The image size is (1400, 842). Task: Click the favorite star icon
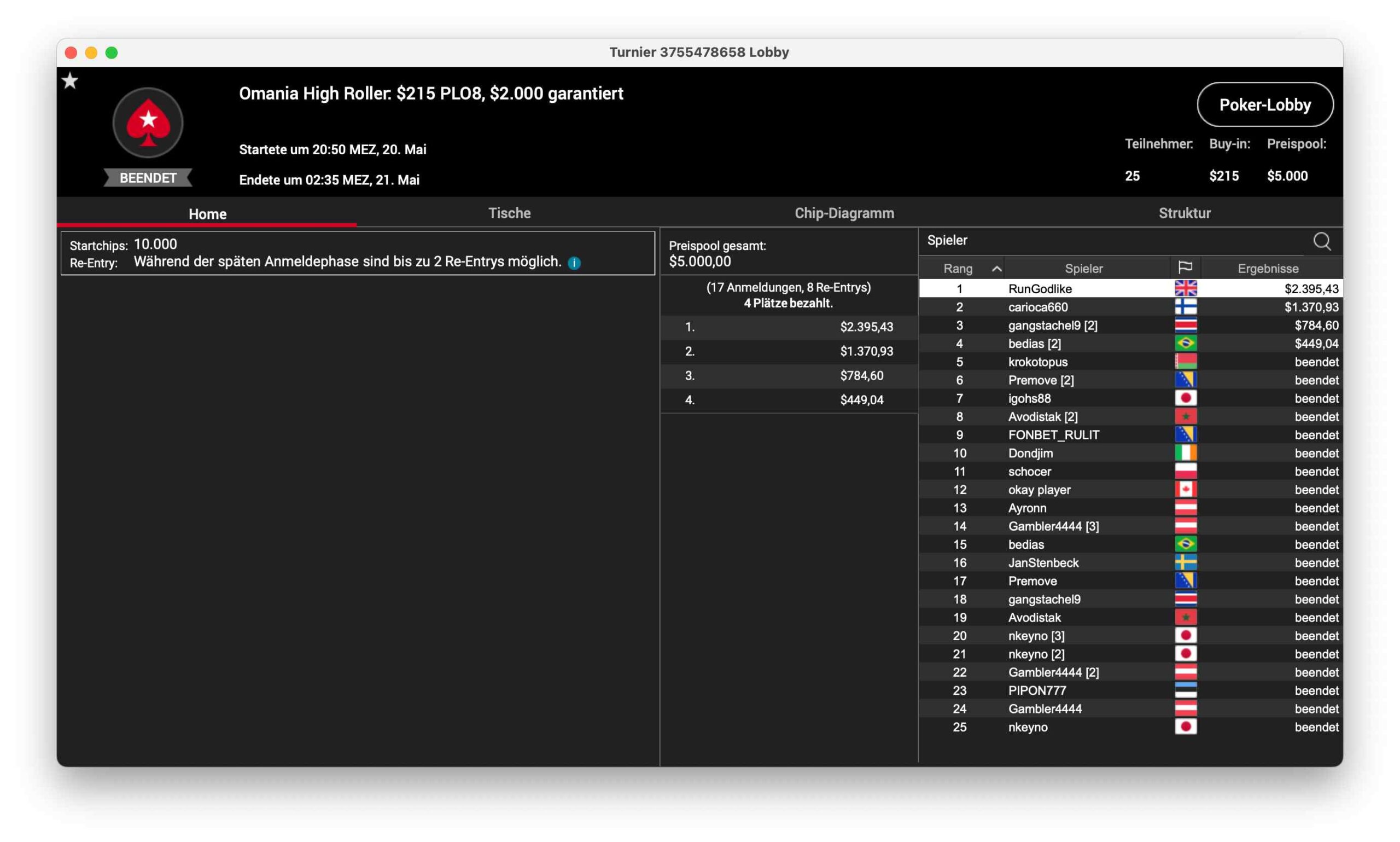click(x=71, y=81)
